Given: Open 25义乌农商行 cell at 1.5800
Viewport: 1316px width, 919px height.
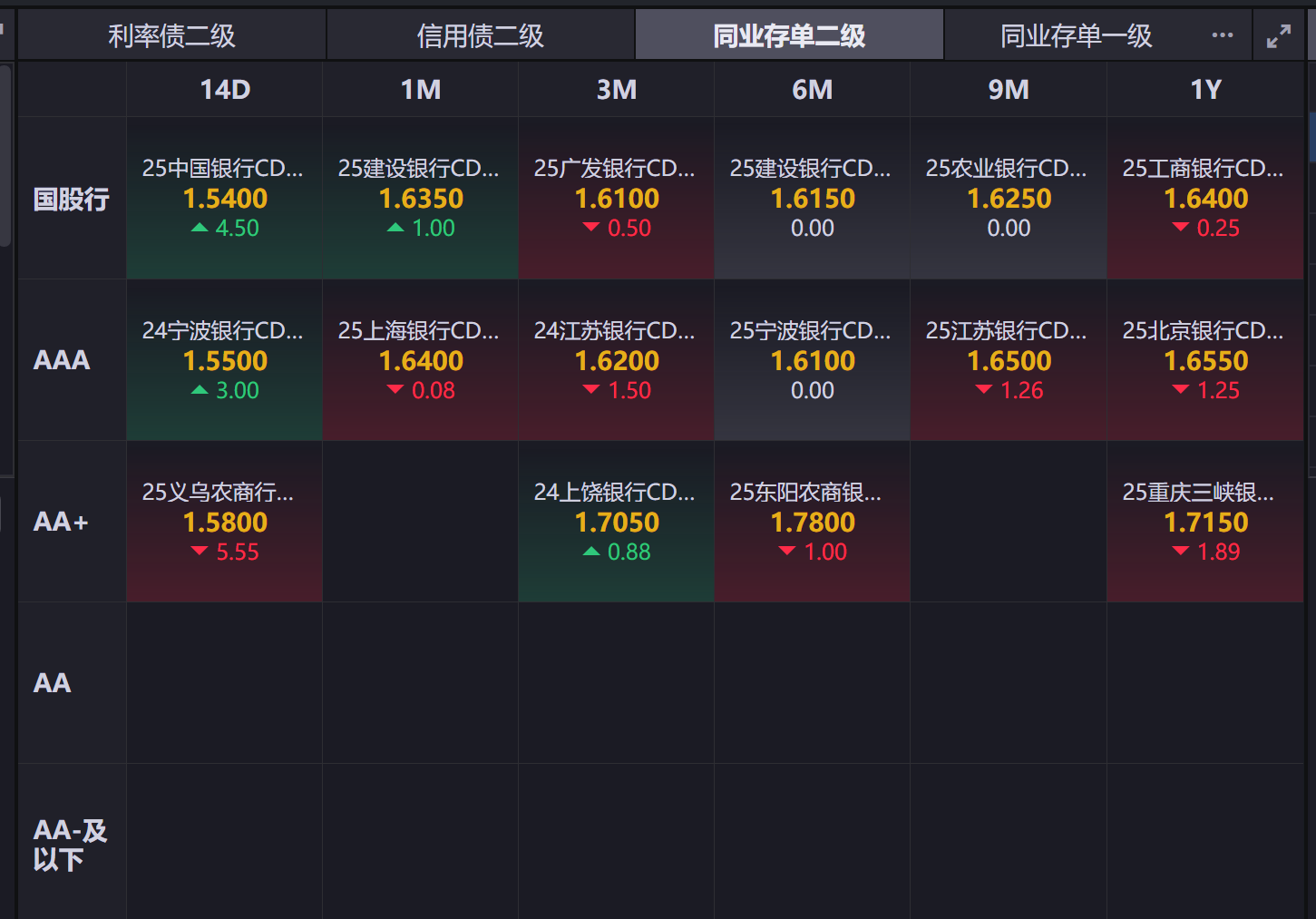Looking at the screenshot, I should tap(225, 522).
